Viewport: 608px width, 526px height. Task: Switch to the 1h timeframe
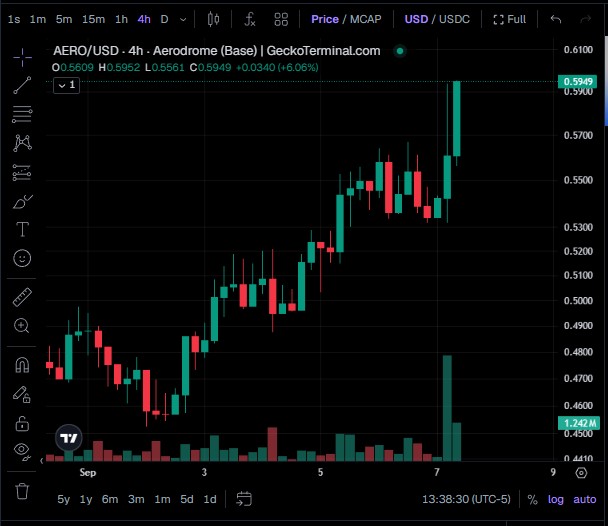(x=121, y=19)
